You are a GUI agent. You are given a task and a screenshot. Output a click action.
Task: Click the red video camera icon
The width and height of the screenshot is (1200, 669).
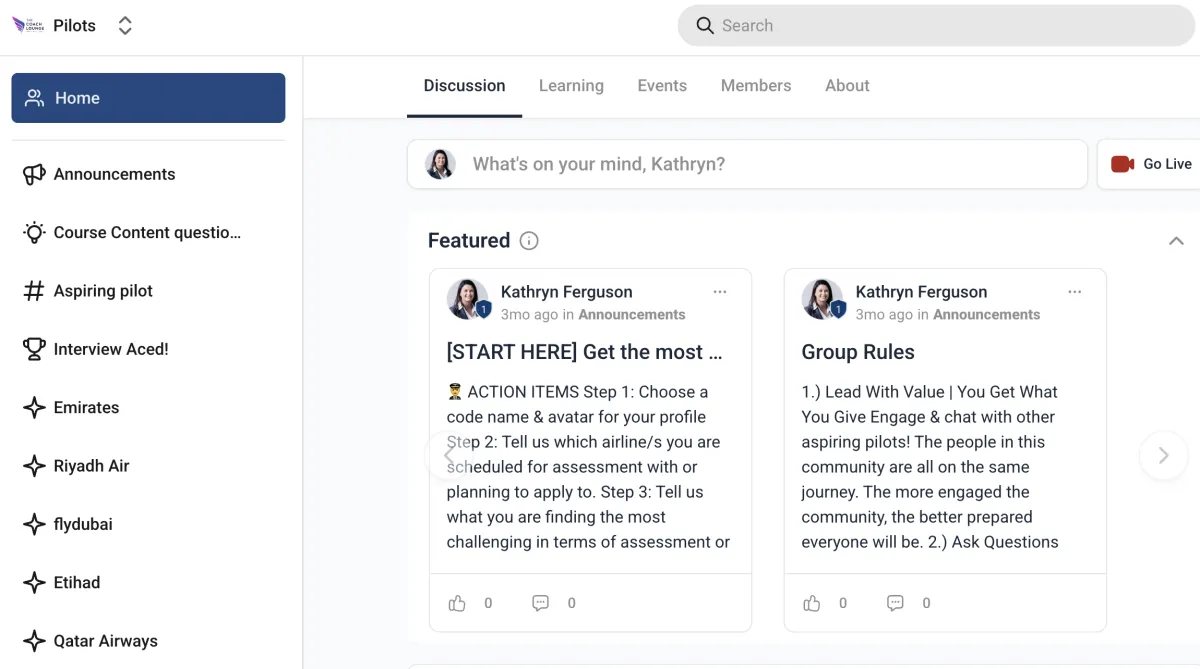click(1122, 164)
